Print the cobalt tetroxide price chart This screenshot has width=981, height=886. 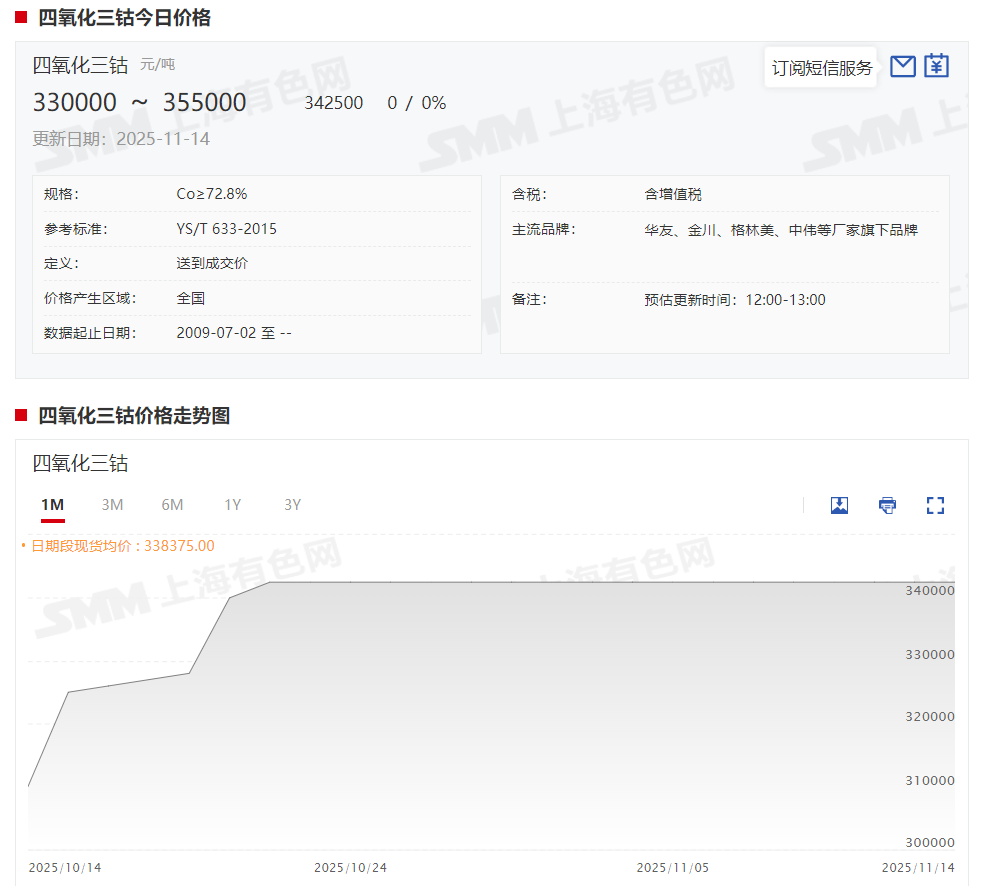pyautogui.click(x=887, y=505)
